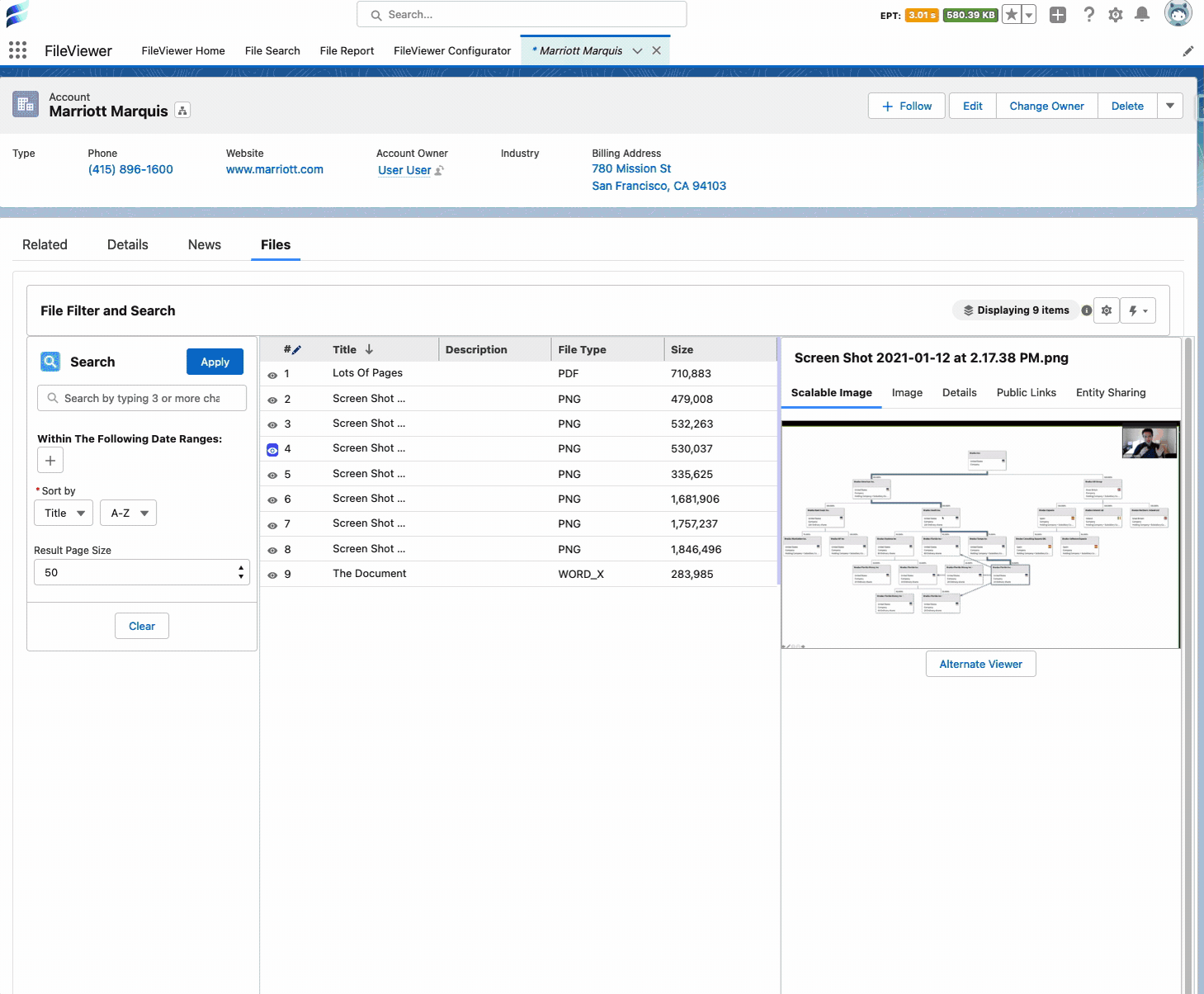Toggle eye icon for row 8

pyautogui.click(x=272, y=551)
